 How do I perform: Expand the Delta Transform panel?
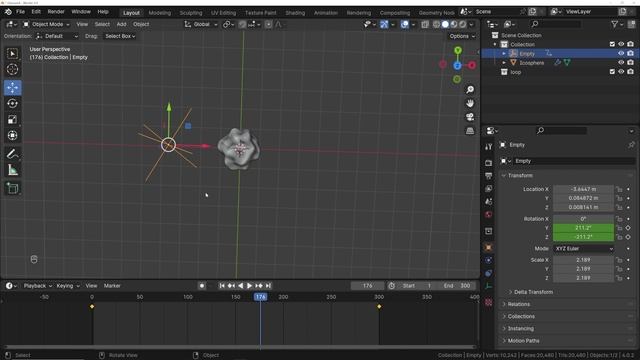coord(533,292)
